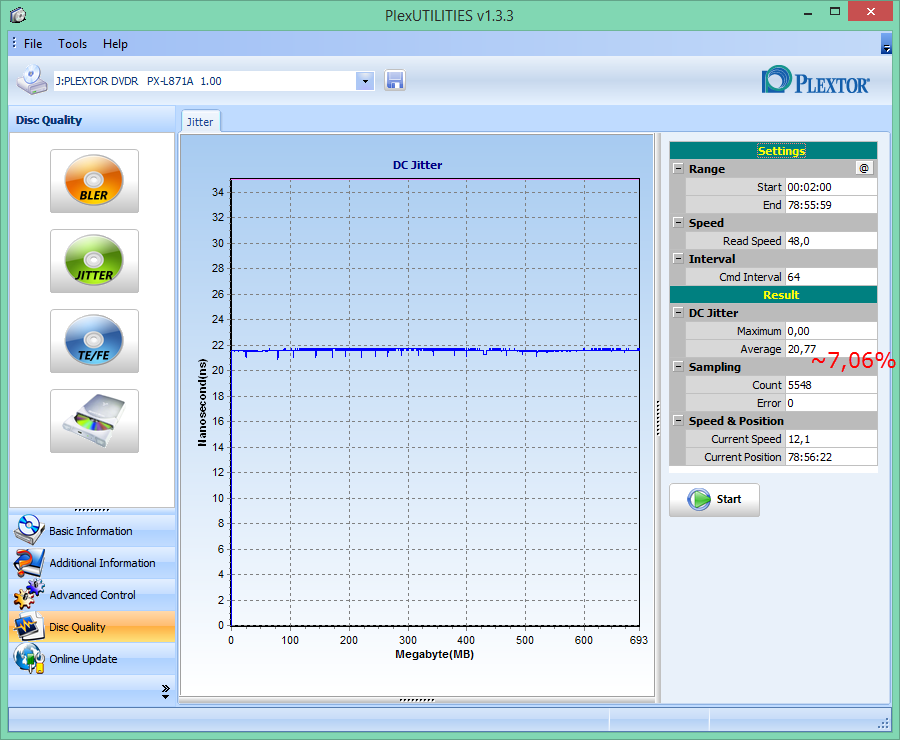The image size is (900, 740).
Task: Open Online Update section
Action: click(x=92, y=659)
